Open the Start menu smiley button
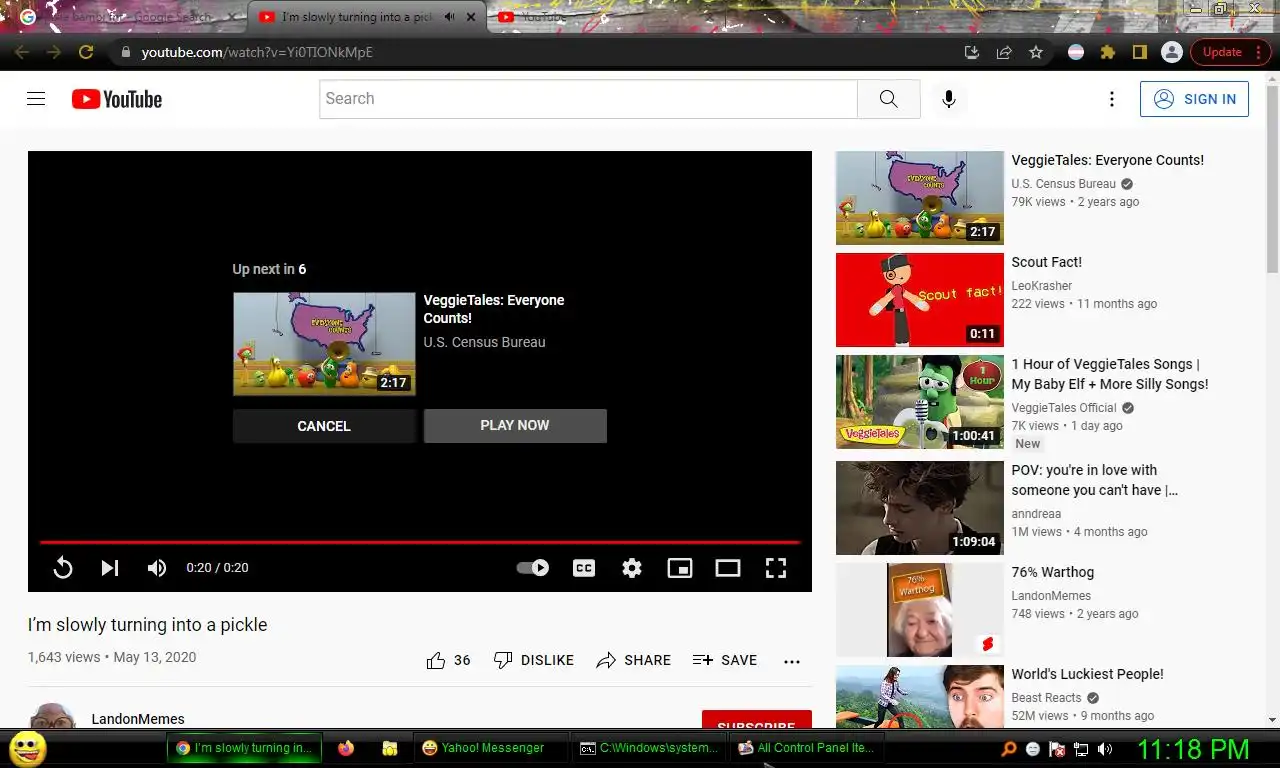 click(28, 748)
